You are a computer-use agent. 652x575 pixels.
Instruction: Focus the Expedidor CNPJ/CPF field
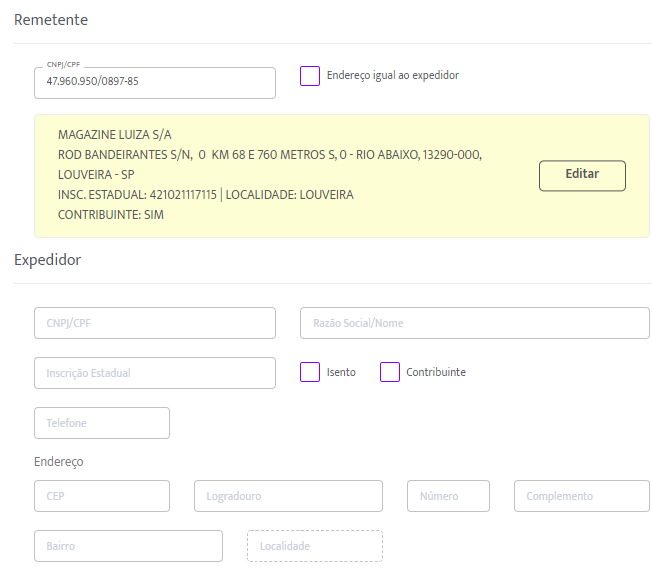pos(155,323)
